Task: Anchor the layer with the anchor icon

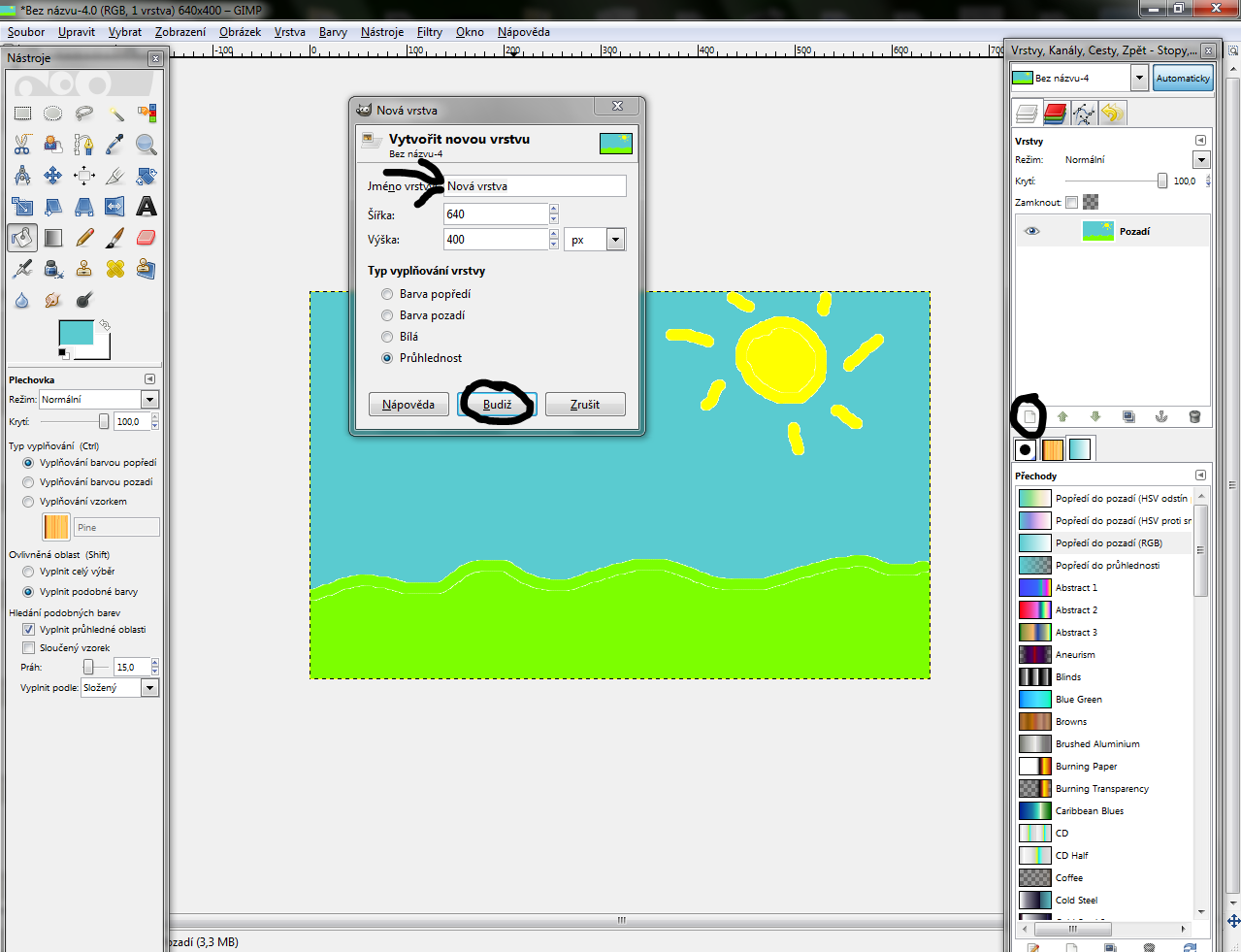Action: click(x=1160, y=417)
